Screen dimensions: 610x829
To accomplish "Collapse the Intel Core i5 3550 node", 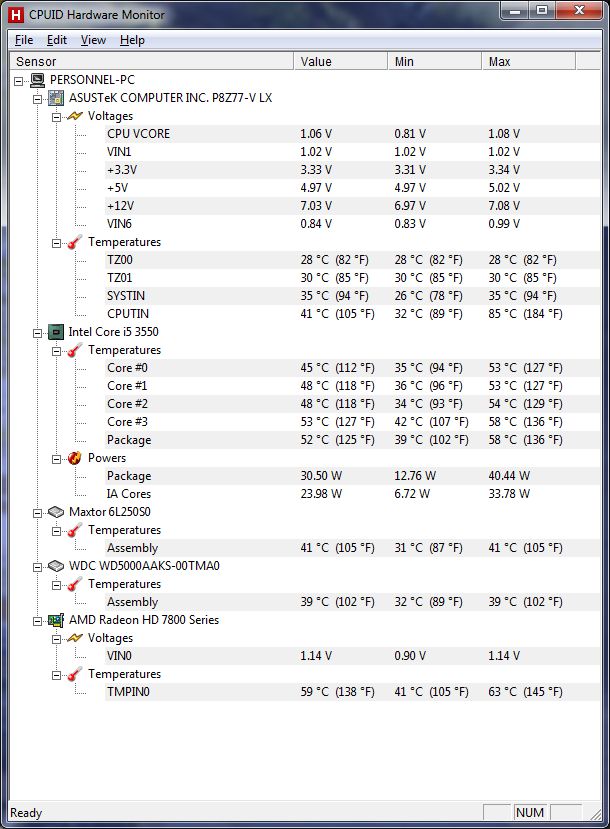I will (x=39, y=332).
